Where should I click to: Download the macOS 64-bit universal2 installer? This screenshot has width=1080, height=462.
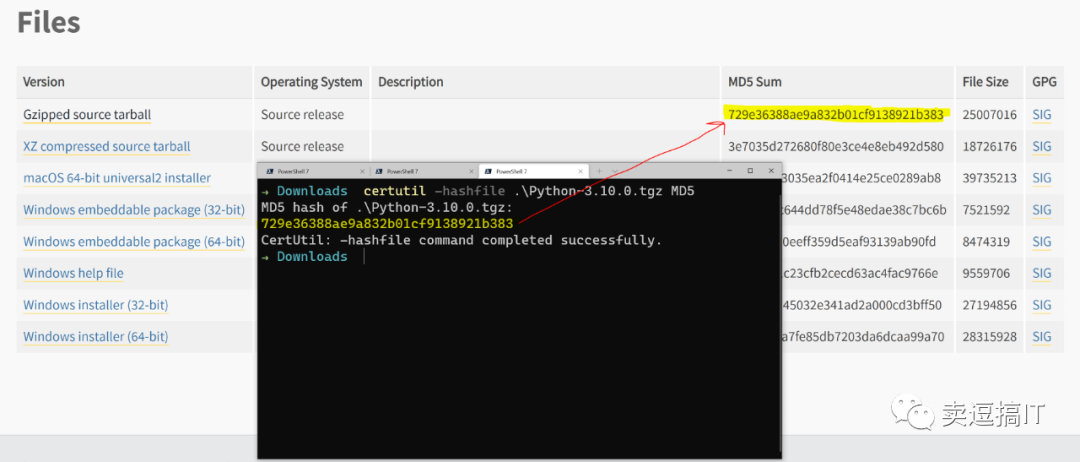pos(117,178)
